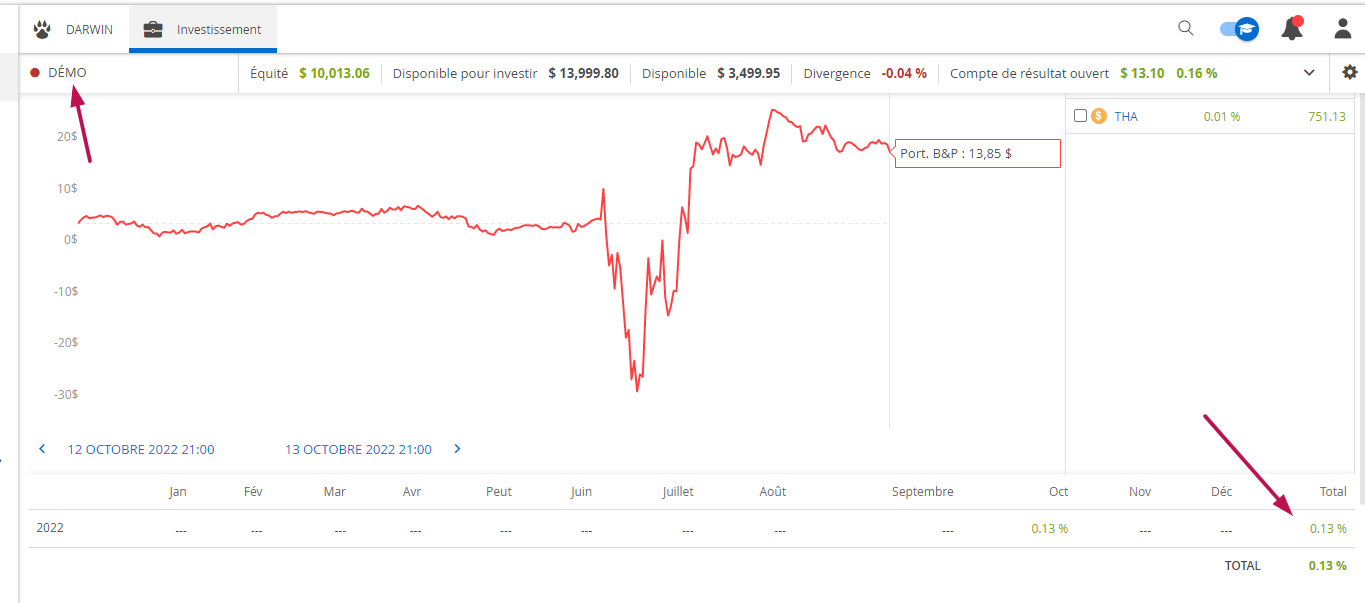Open the notifications bell icon

(x=1292, y=29)
